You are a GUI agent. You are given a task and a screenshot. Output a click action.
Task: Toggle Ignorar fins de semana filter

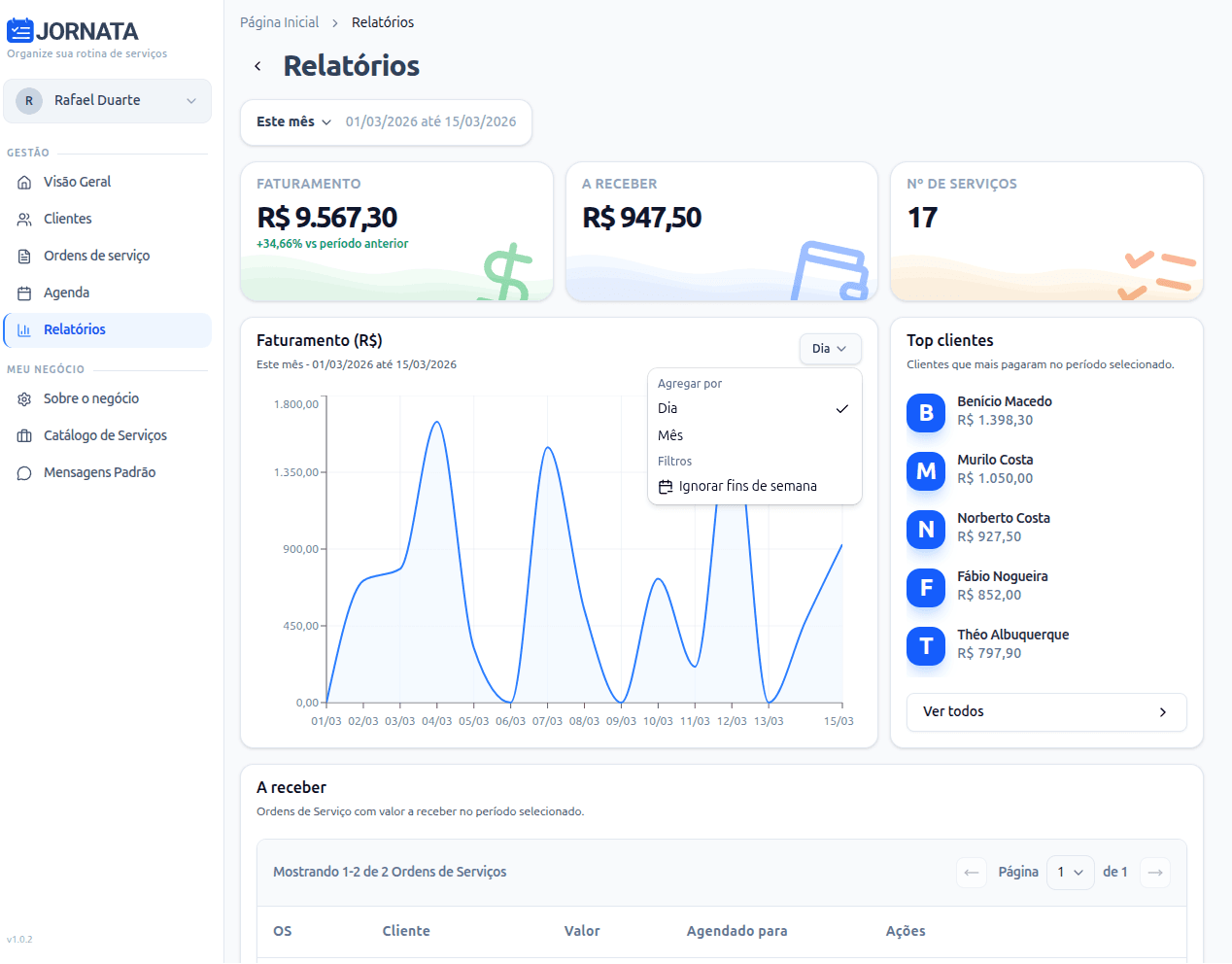pyautogui.click(x=747, y=487)
